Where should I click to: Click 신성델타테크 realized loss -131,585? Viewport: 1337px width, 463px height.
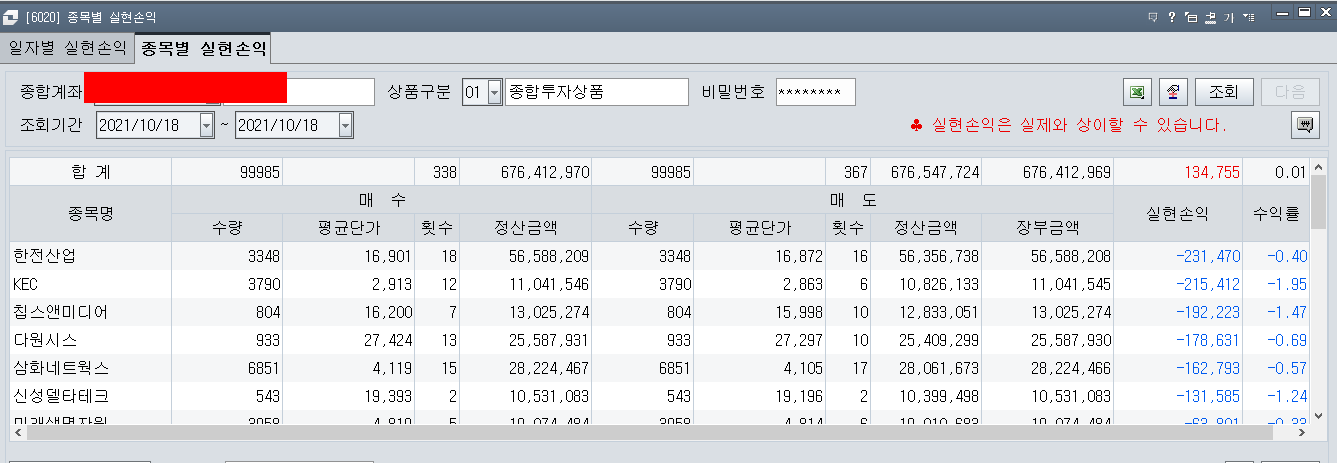point(1206,396)
